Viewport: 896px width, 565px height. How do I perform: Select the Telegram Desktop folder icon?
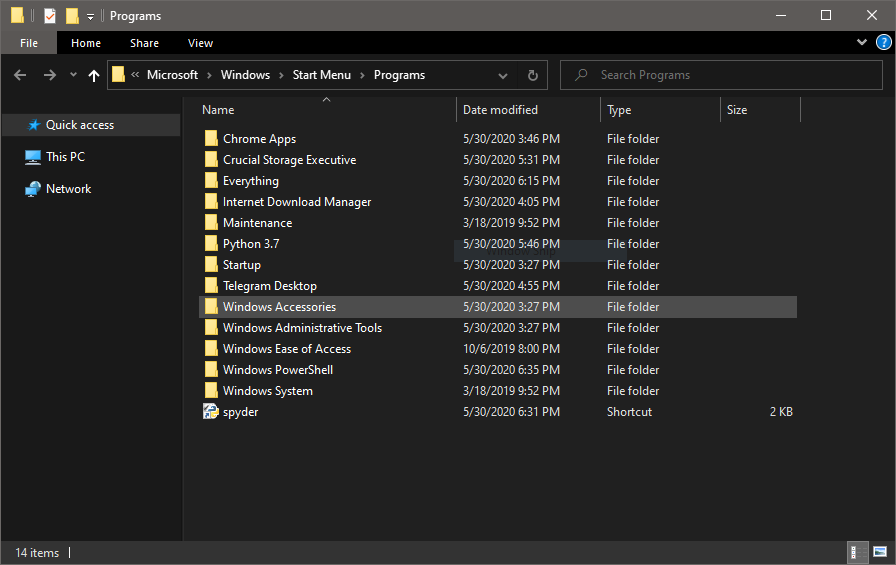pos(211,286)
